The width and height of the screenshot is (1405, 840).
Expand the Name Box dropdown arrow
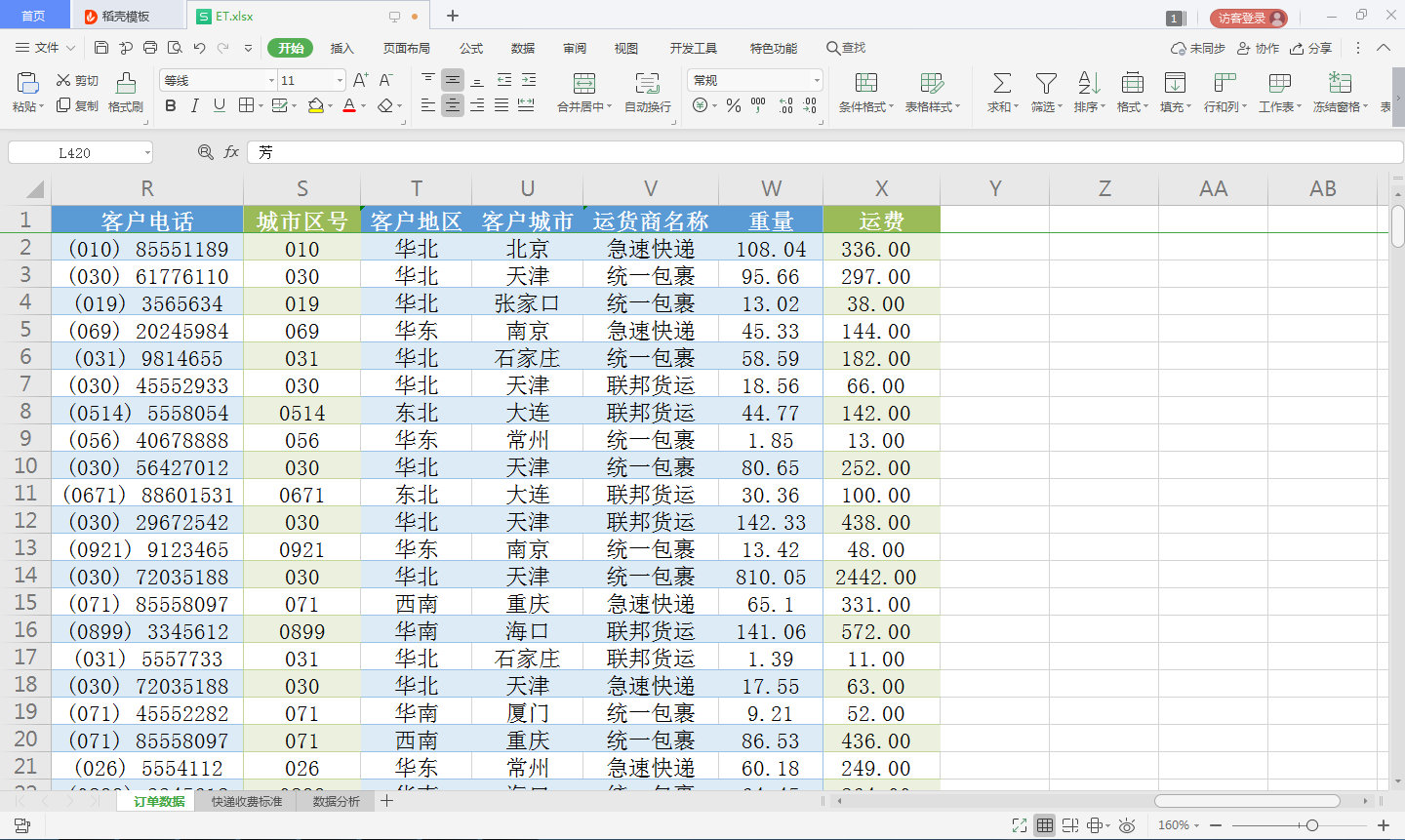tap(147, 152)
